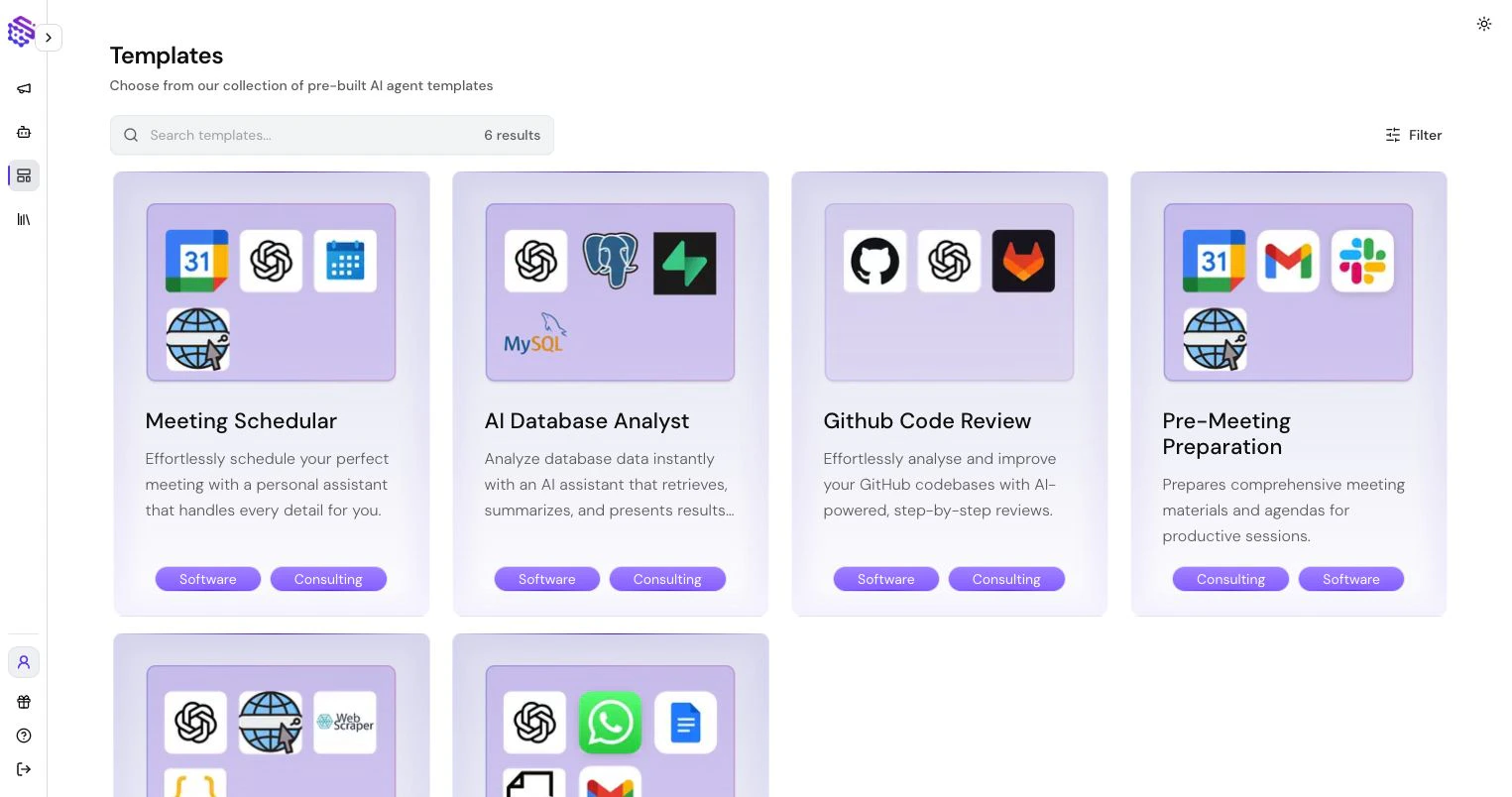Image resolution: width=1512 pixels, height=797 pixels.
Task: Click Software tag on Meeting Schedular card
Action: click(208, 579)
